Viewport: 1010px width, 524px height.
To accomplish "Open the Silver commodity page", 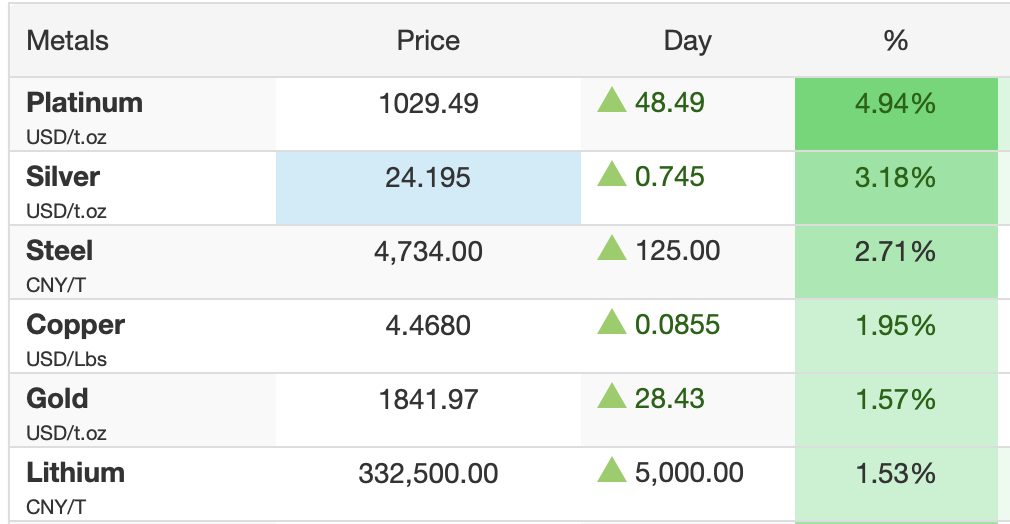I will click(x=63, y=177).
